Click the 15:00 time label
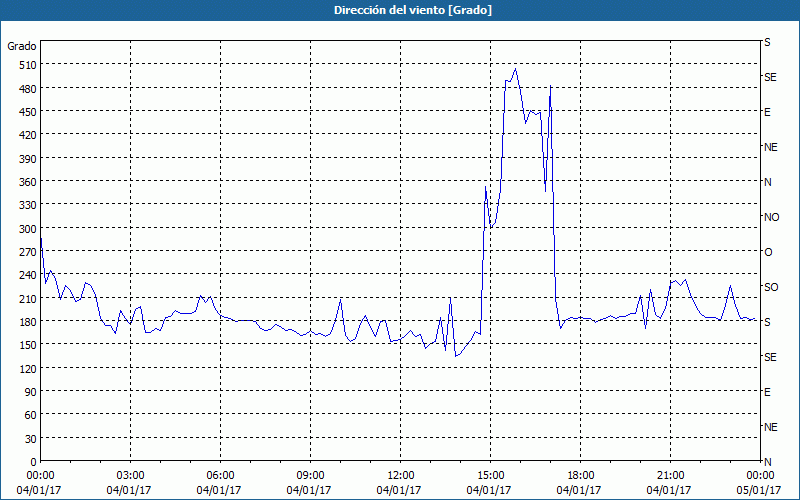This screenshot has width=800, height=500. [490, 476]
